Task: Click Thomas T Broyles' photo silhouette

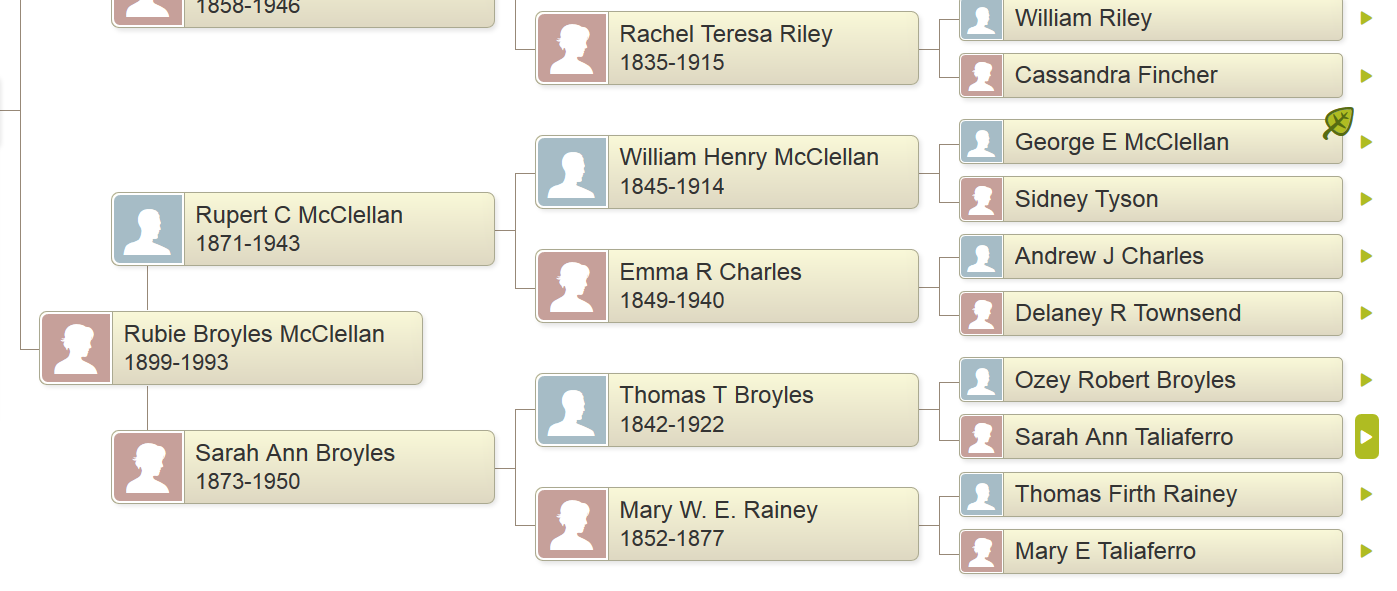Action: coord(572,409)
